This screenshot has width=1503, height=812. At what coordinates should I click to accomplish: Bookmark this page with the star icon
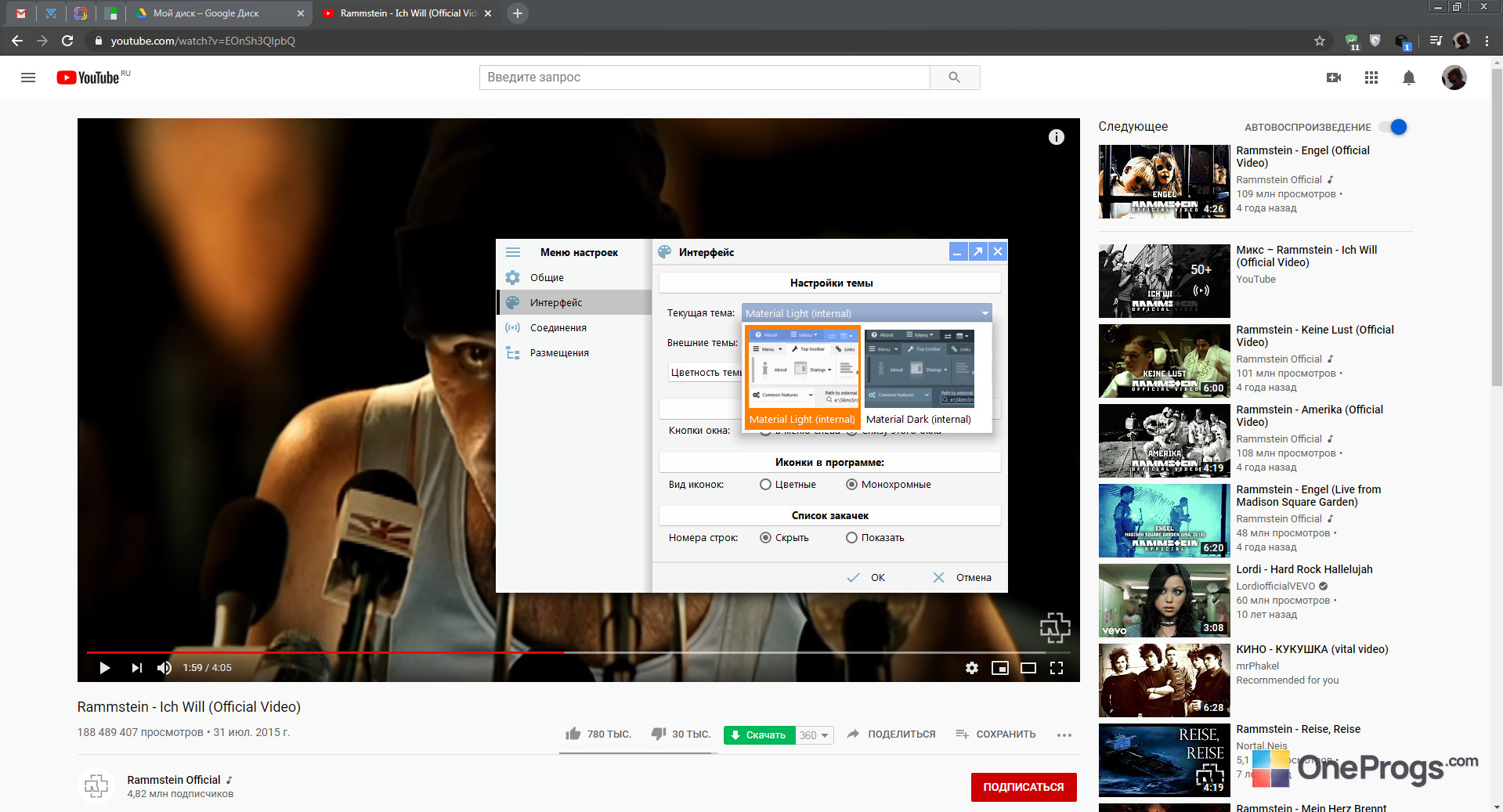click(x=1320, y=41)
